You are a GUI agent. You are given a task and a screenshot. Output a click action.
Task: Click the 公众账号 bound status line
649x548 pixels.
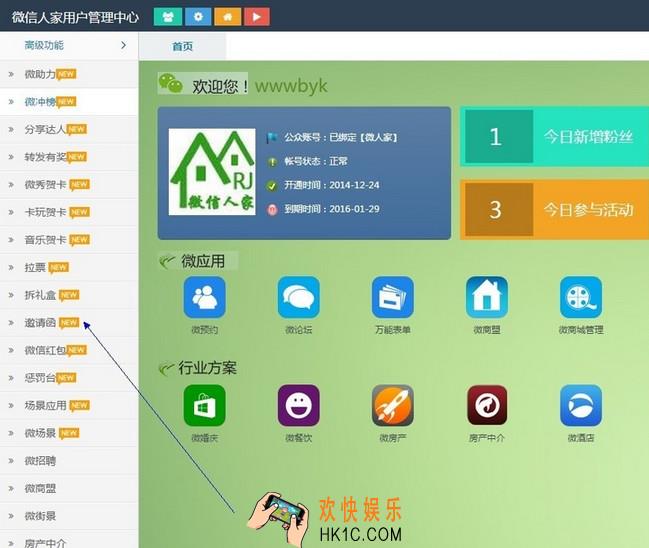click(341, 137)
